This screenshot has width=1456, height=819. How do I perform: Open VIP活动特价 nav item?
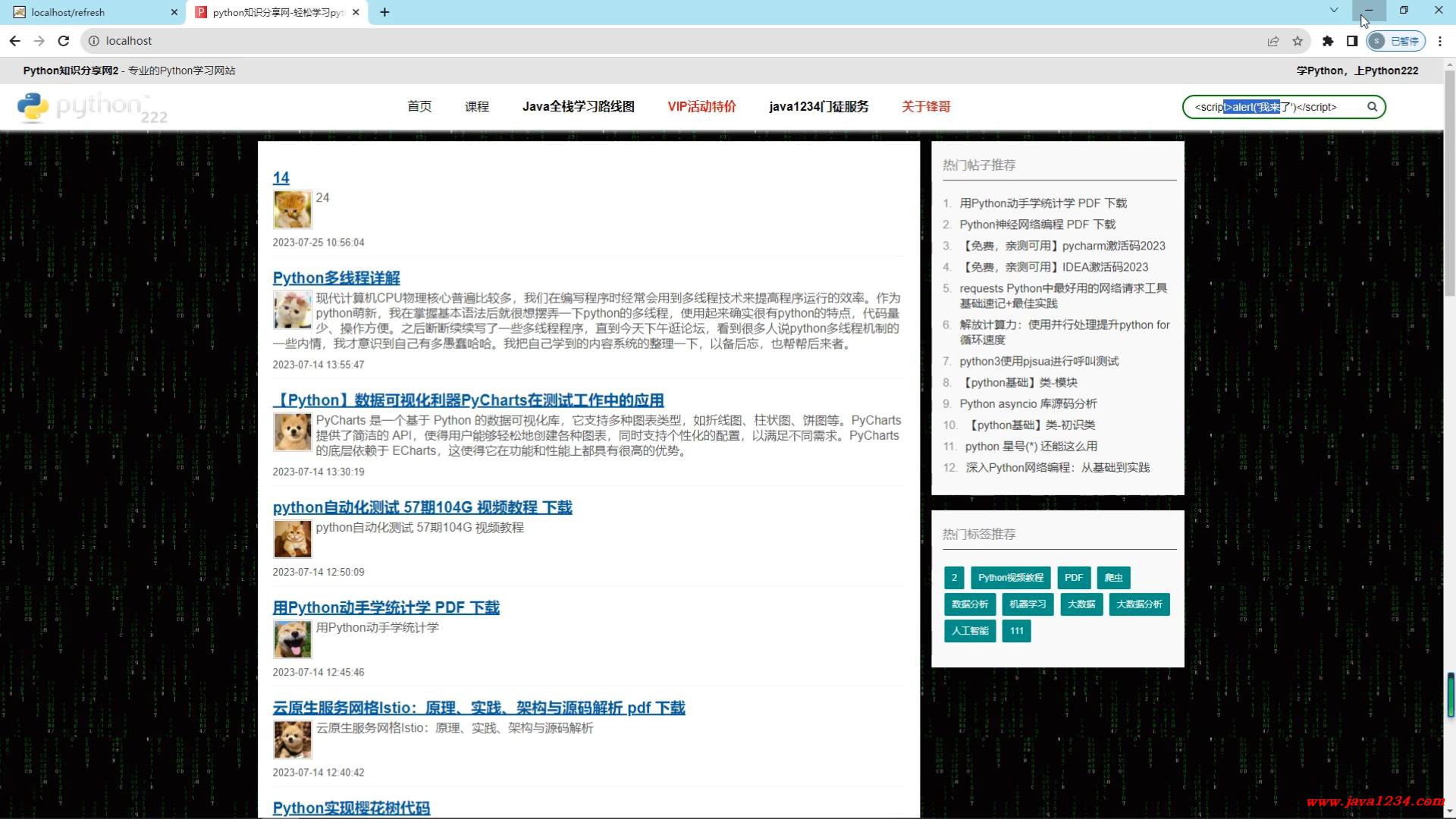(701, 107)
